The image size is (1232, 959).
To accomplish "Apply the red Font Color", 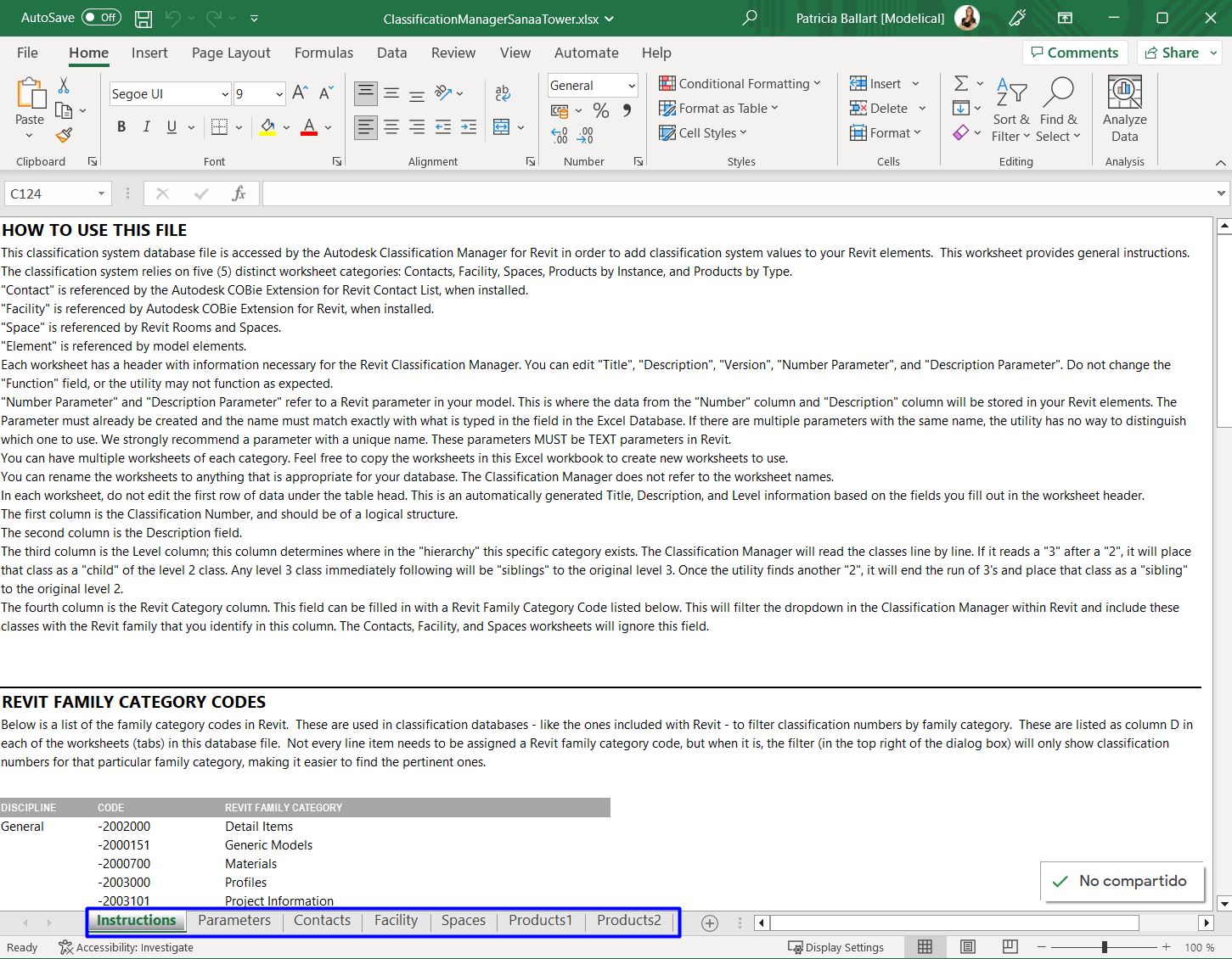I will coord(309,127).
